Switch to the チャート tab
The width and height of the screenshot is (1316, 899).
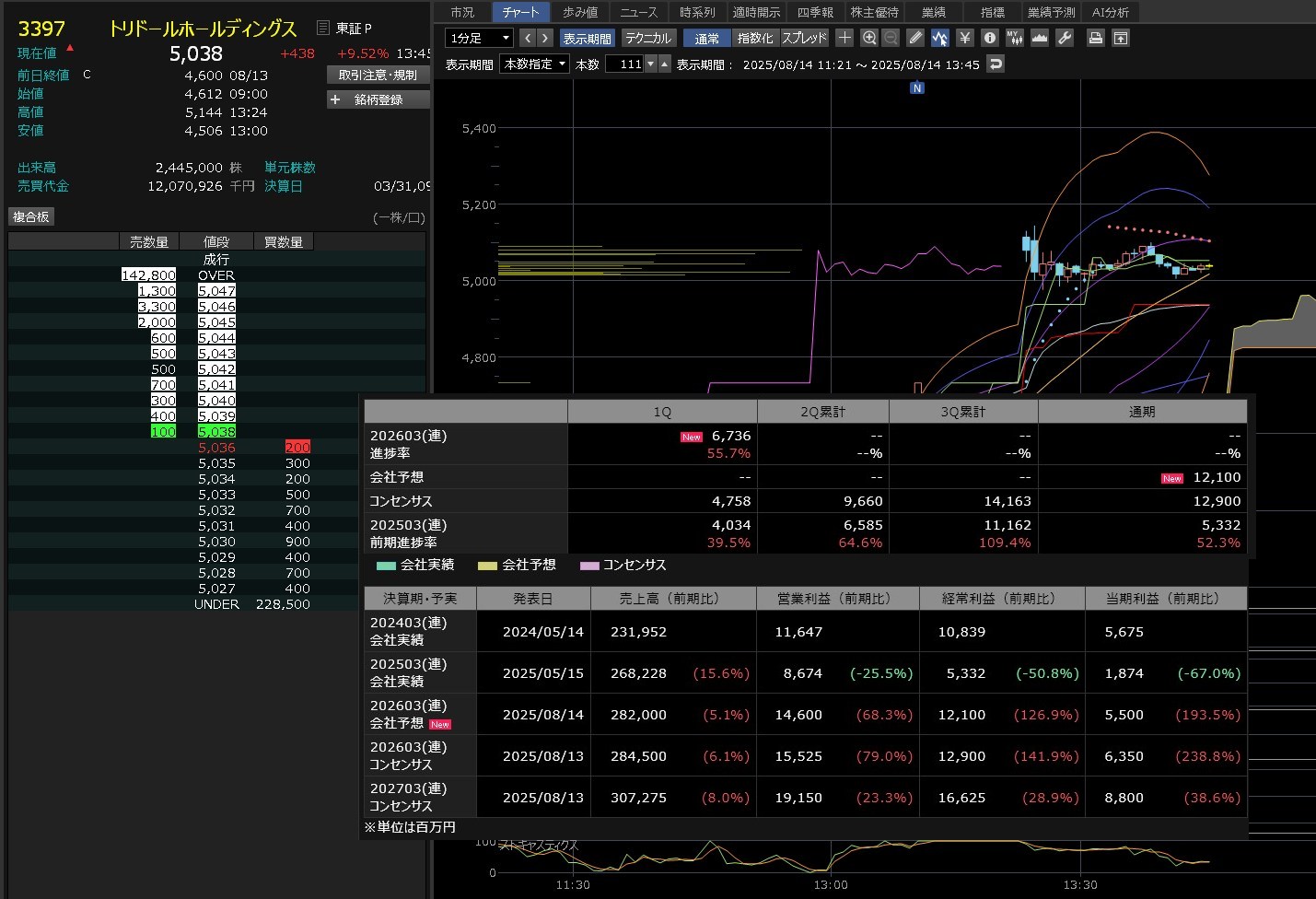520,12
